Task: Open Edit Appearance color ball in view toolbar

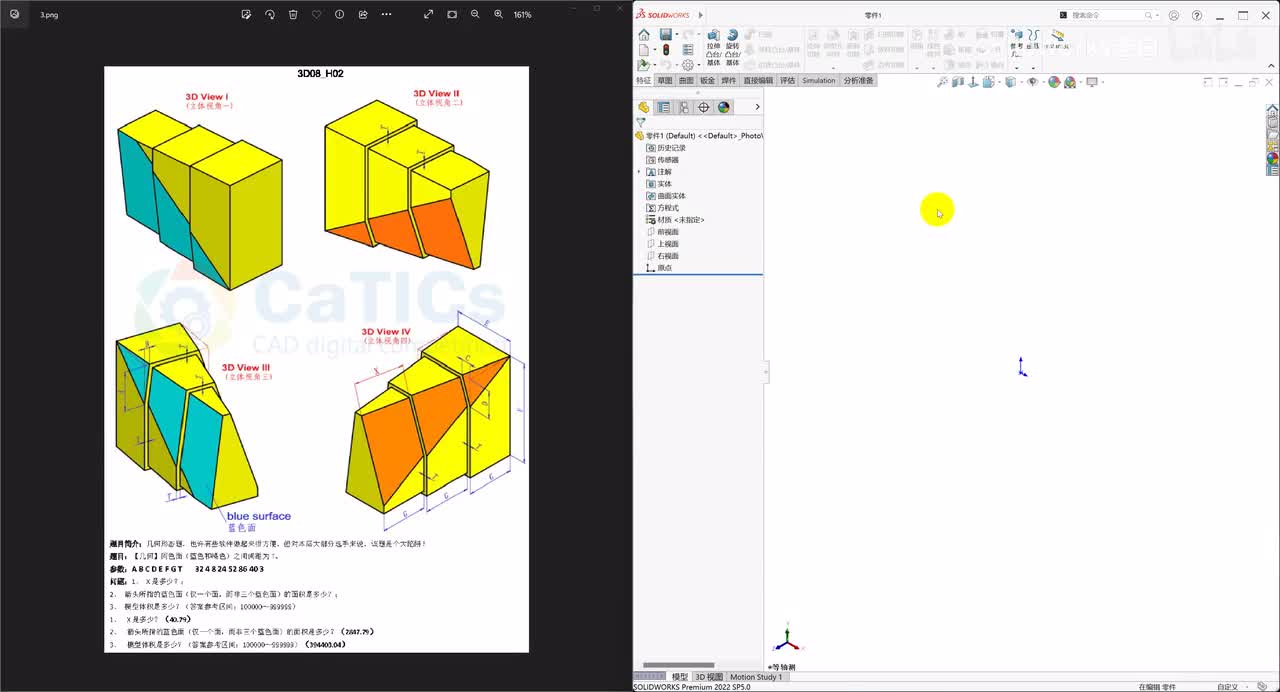Action: (1054, 82)
